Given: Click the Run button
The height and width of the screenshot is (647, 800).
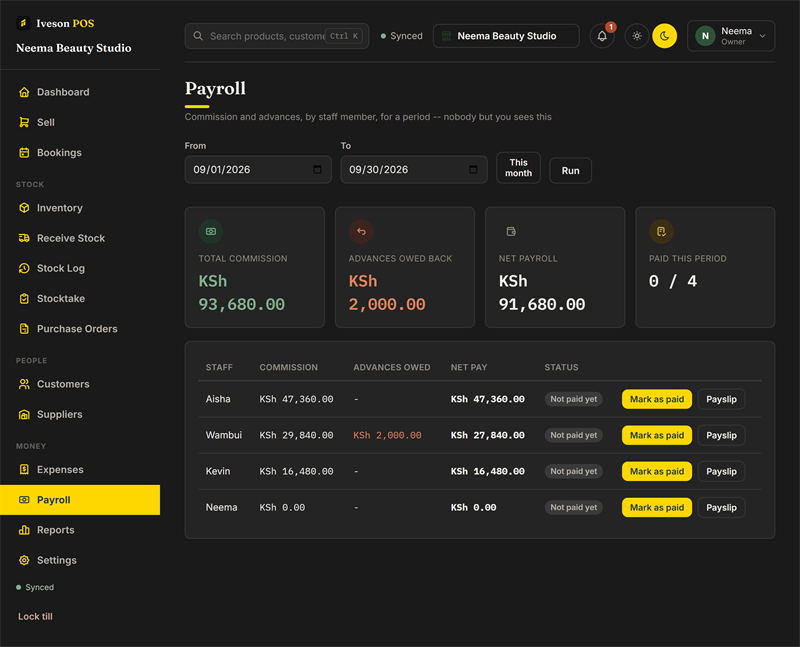Looking at the screenshot, I should pyautogui.click(x=570, y=170).
